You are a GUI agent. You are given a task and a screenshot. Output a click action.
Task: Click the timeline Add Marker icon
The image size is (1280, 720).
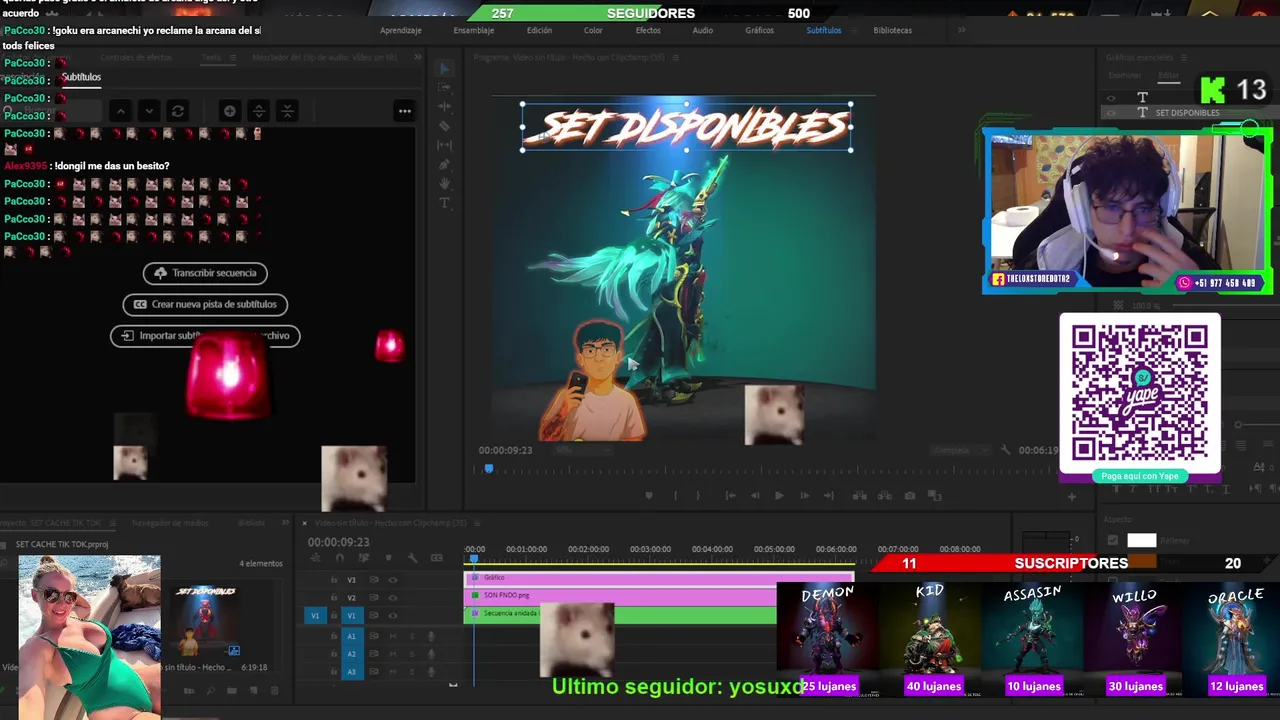tap(388, 558)
